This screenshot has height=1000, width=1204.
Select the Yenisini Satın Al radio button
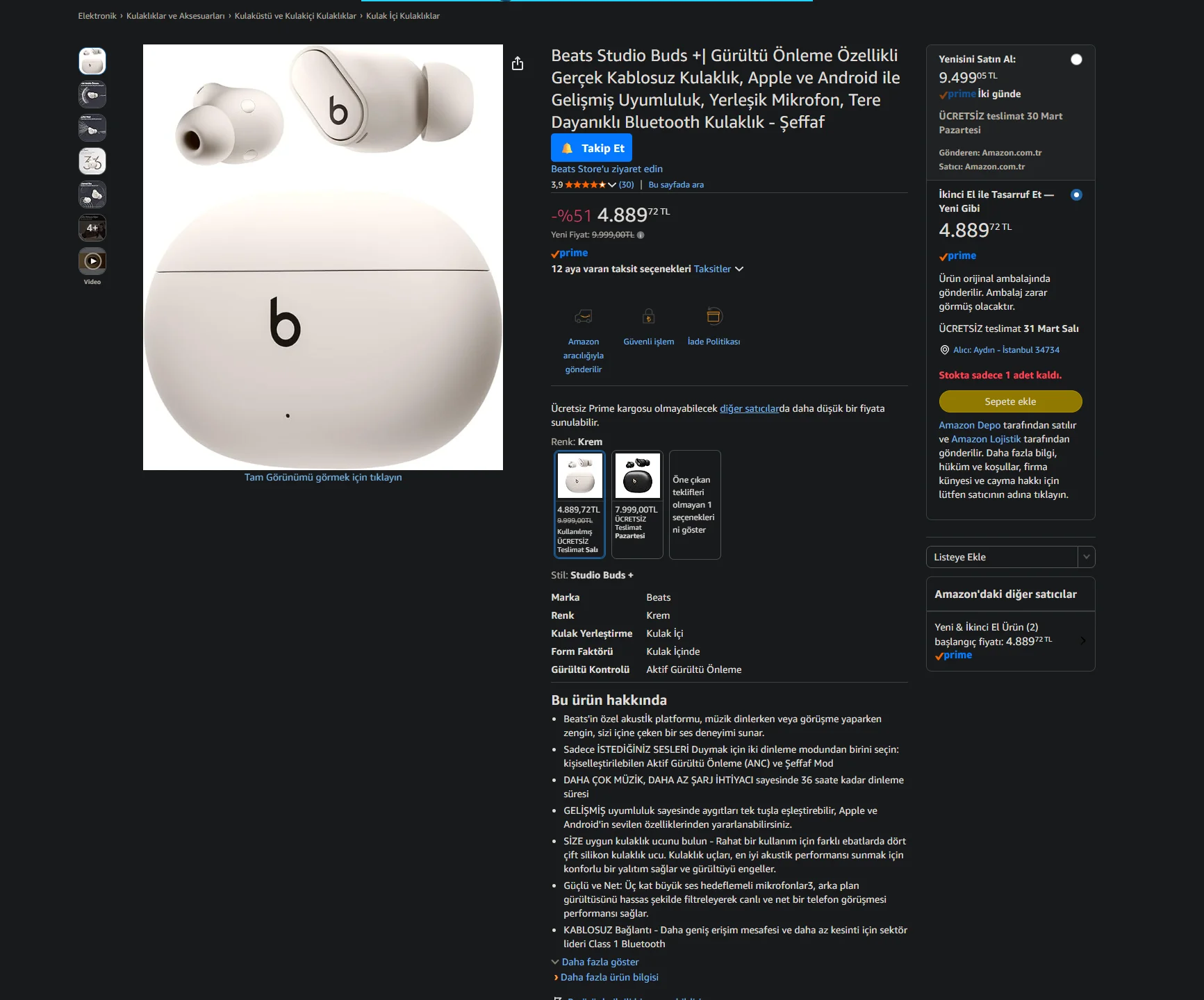pos(1076,60)
